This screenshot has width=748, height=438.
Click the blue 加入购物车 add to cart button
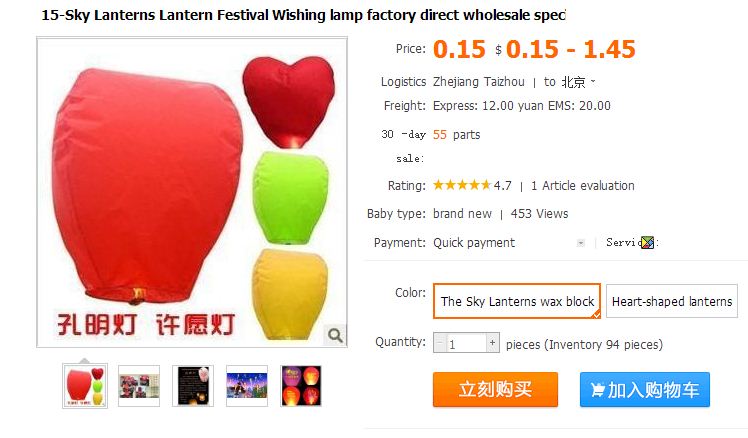[x=644, y=389]
